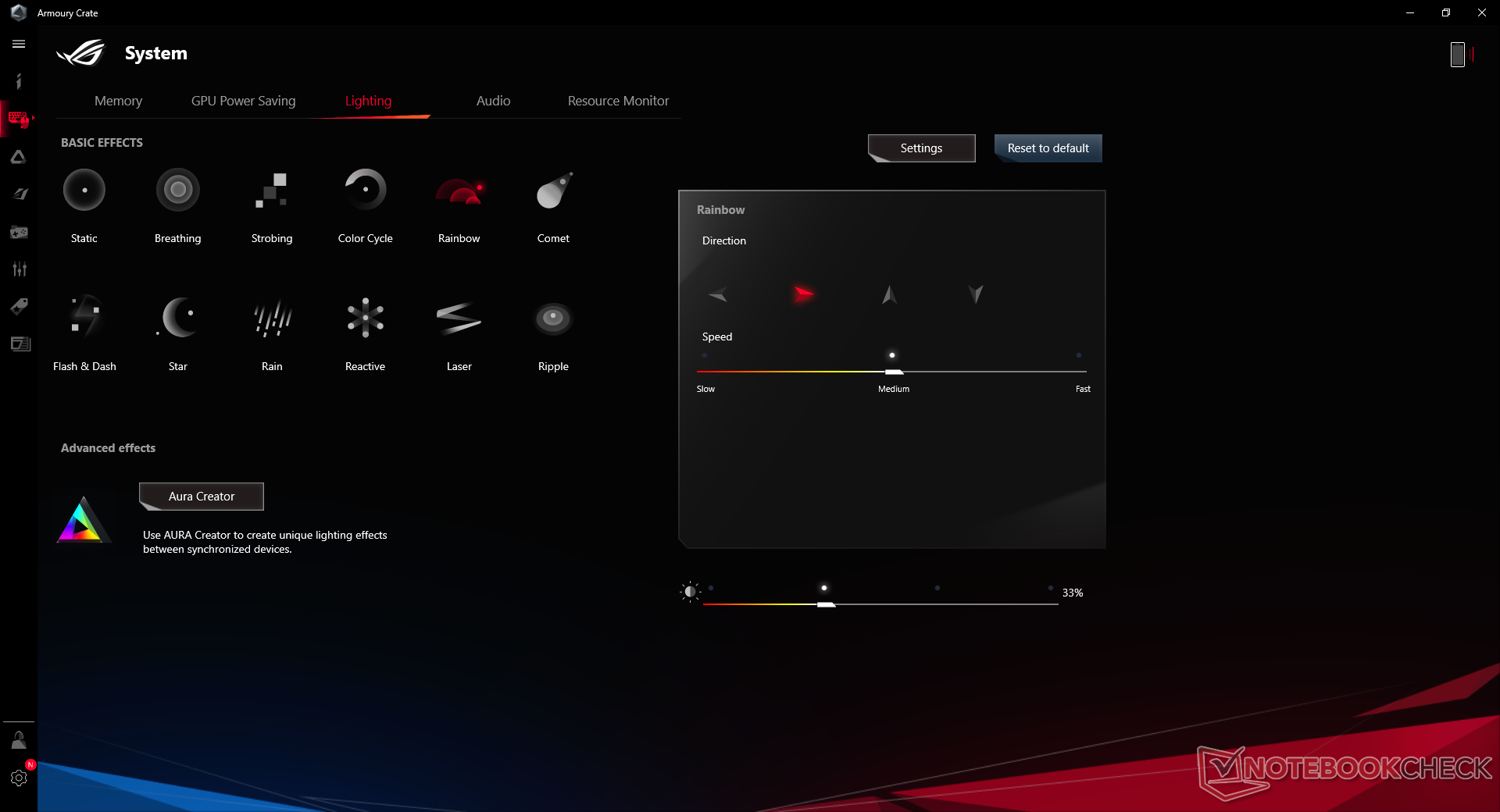
Task: Open Game Library controller icon in sidebar
Action: point(19,232)
